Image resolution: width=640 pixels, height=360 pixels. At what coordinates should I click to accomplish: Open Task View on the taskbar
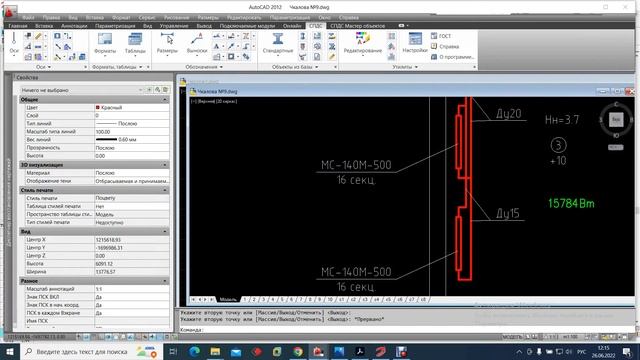click(173, 351)
